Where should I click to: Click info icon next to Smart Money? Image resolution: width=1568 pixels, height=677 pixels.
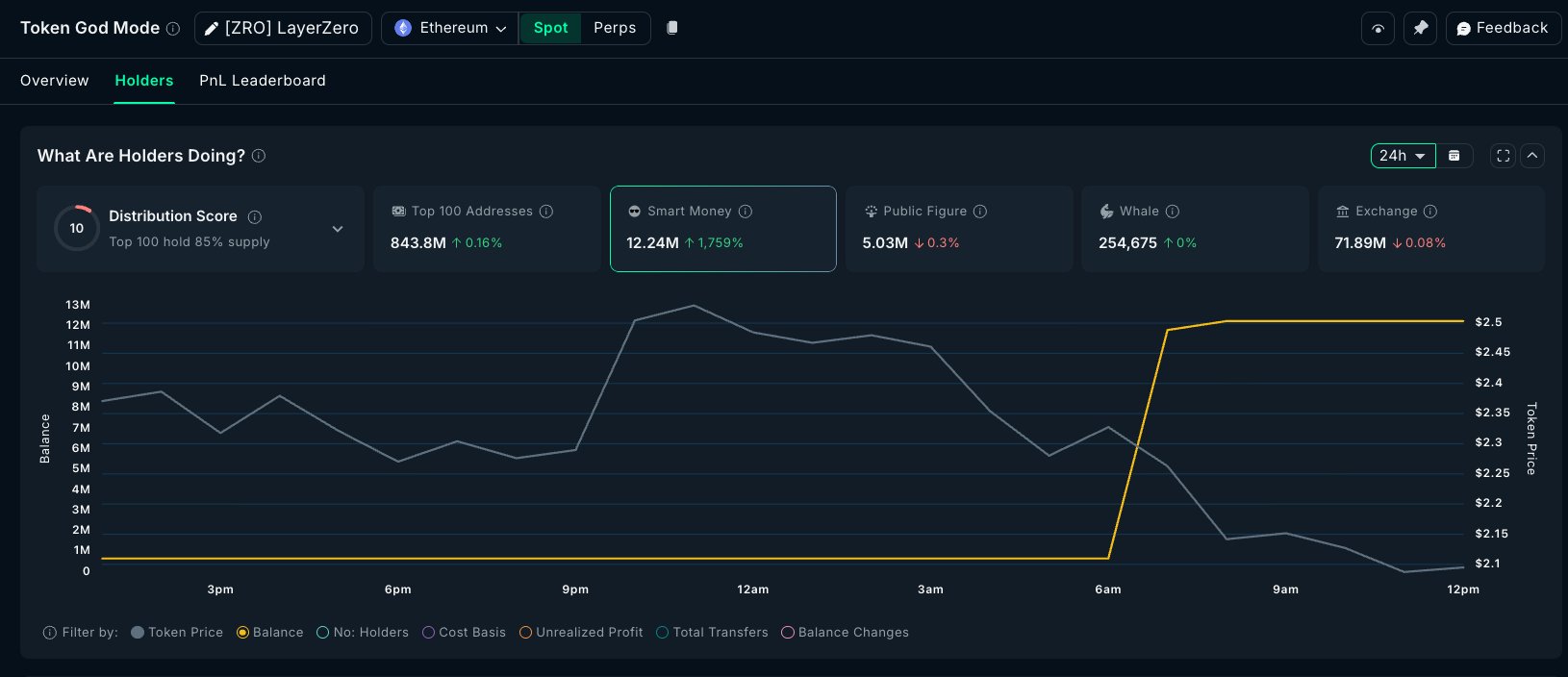click(x=746, y=212)
